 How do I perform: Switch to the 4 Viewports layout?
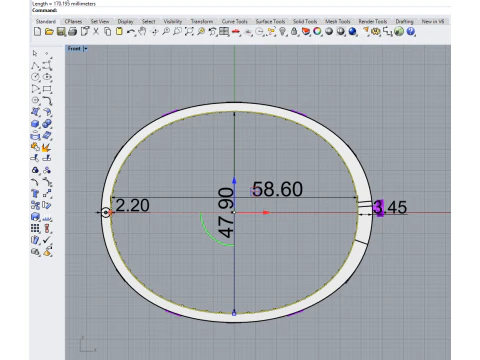(224, 32)
